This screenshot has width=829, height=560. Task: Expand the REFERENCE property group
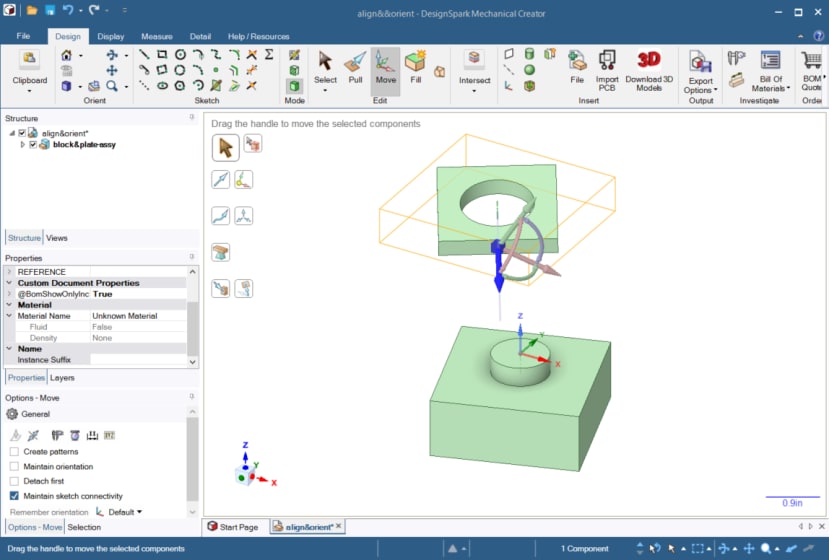point(9,272)
